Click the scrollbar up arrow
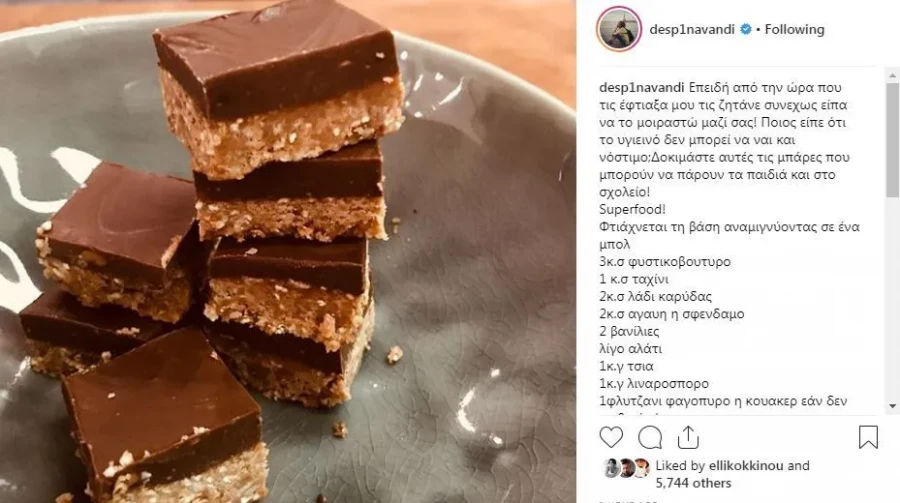The height and width of the screenshot is (503, 900). tap(893, 75)
